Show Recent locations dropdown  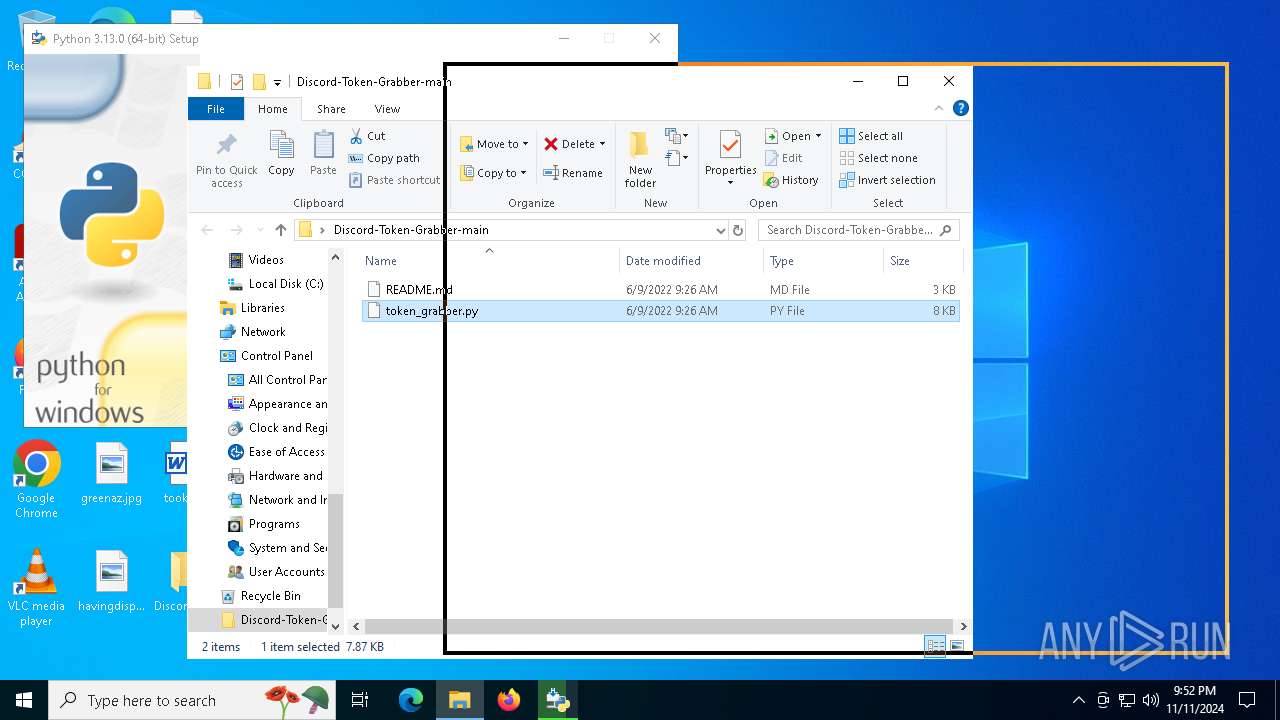(x=260, y=230)
